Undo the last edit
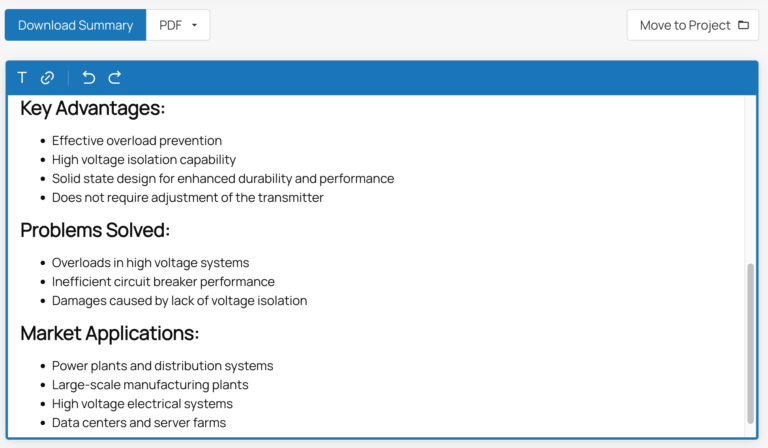768x448 pixels. click(x=89, y=78)
